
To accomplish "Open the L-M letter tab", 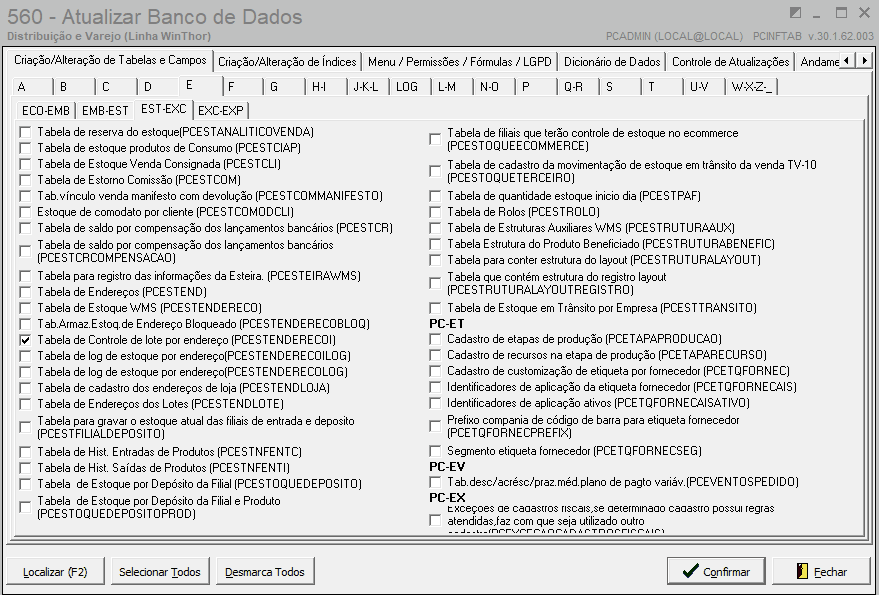I will click(452, 87).
